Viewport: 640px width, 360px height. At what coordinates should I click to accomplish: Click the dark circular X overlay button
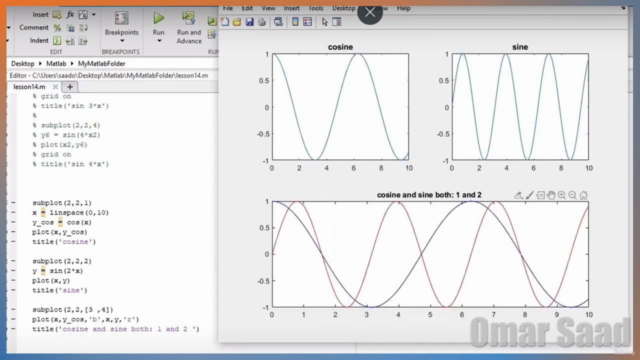(x=370, y=12)
